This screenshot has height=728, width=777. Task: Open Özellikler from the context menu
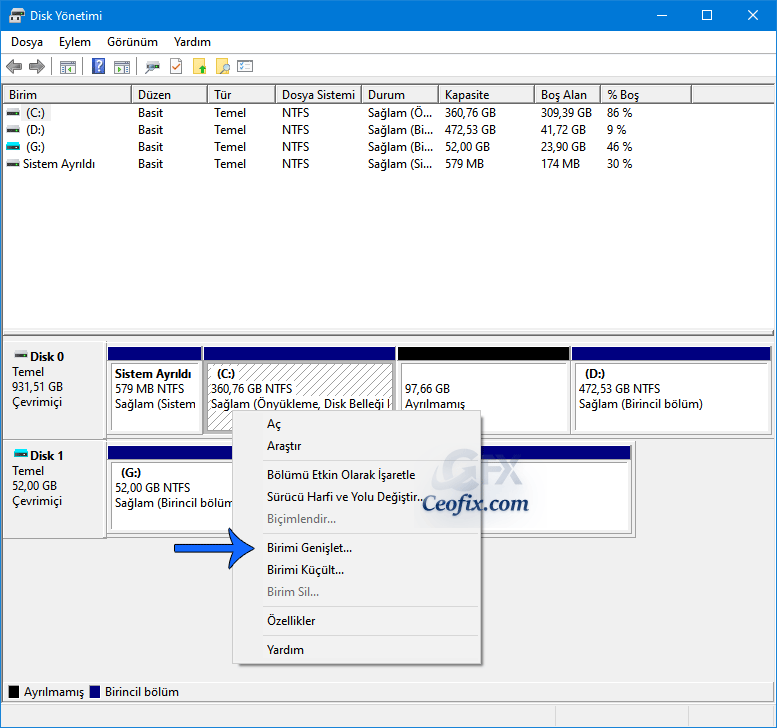tap(357, 620)
